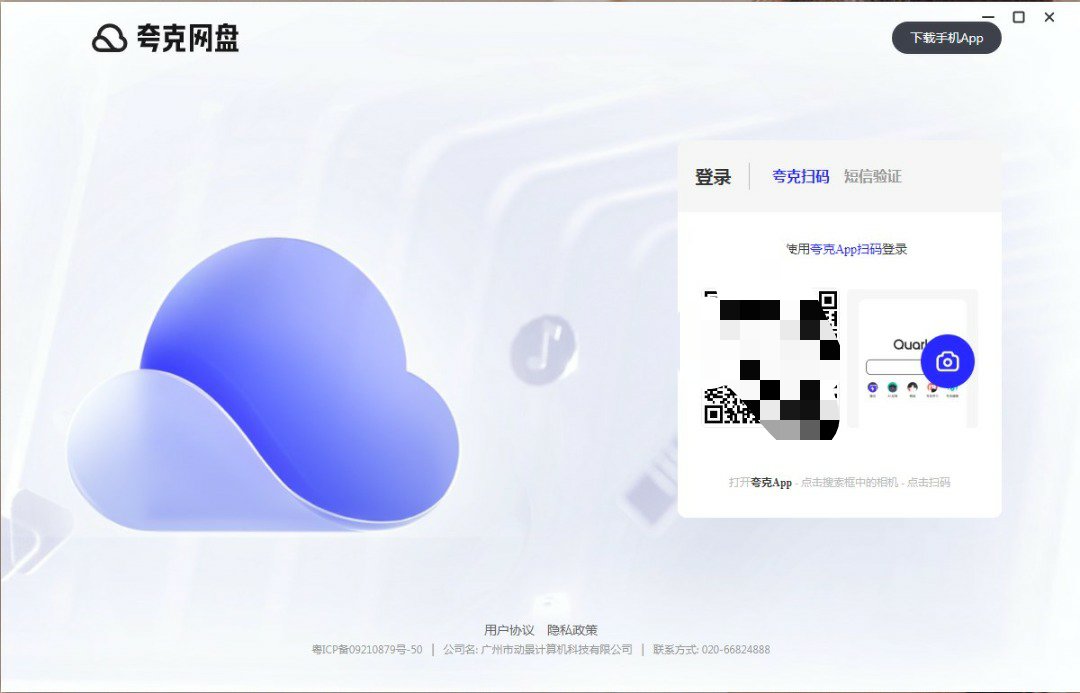Viewport: 1080px width, 693px height.
Task: Click the Quark cloud logo icon
Action: coord(109,38)
